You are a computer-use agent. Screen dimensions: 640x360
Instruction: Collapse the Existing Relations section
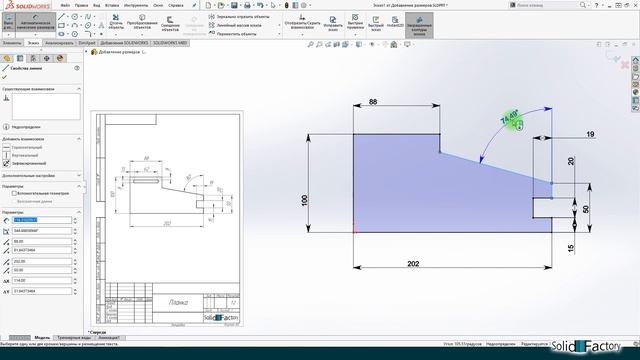[78, 89]
